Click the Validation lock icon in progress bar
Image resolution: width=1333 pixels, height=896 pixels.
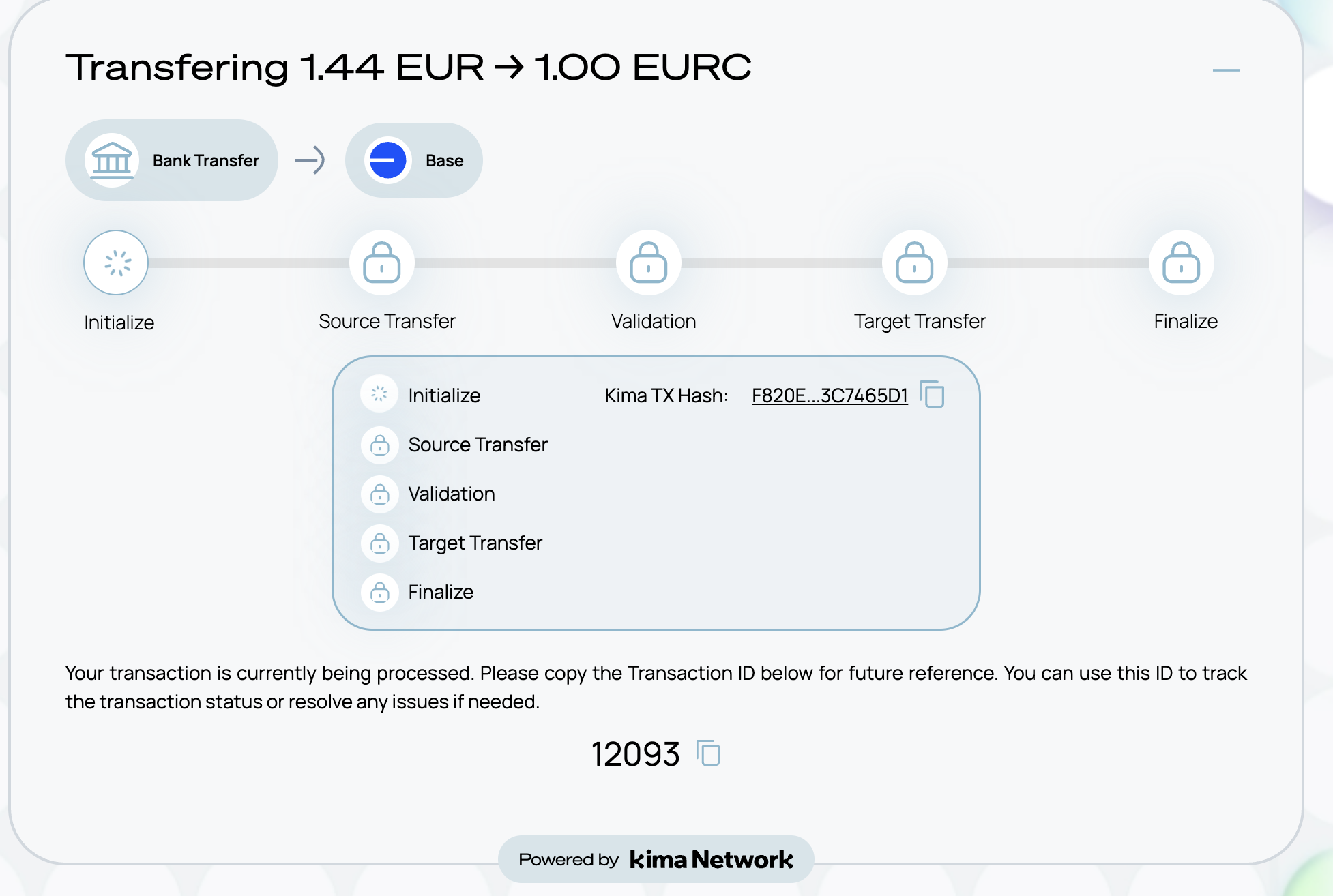click(648, 263)
